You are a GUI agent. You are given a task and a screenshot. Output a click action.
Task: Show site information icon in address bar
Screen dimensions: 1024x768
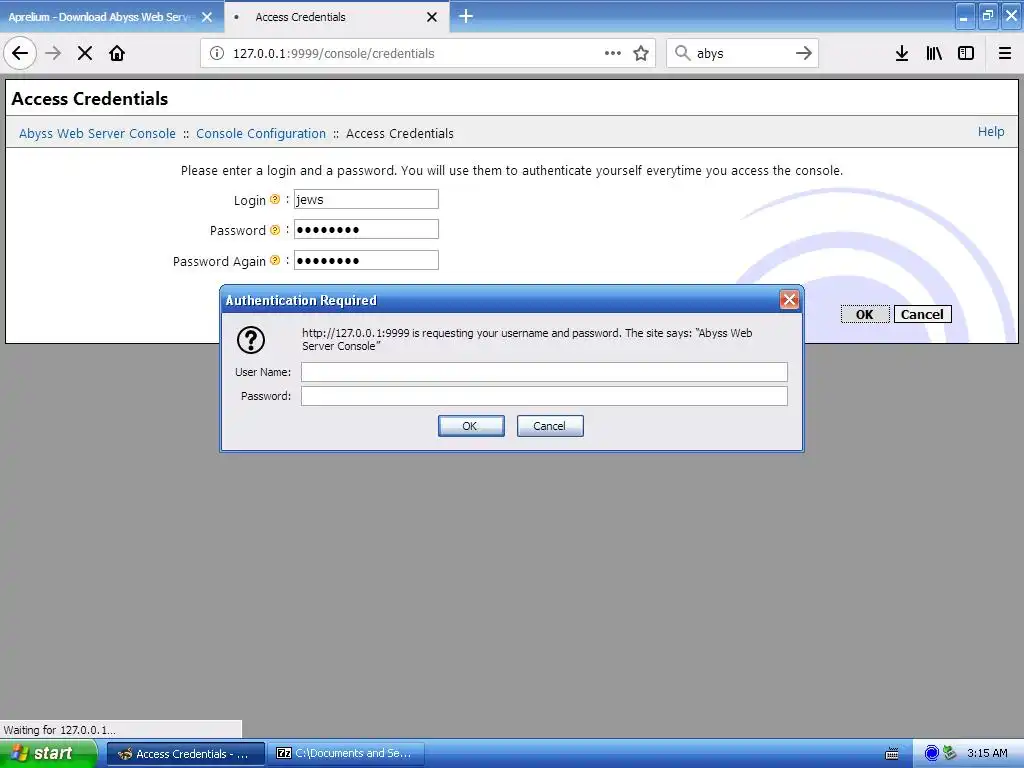pyautogui.click(x=216, y=53)
